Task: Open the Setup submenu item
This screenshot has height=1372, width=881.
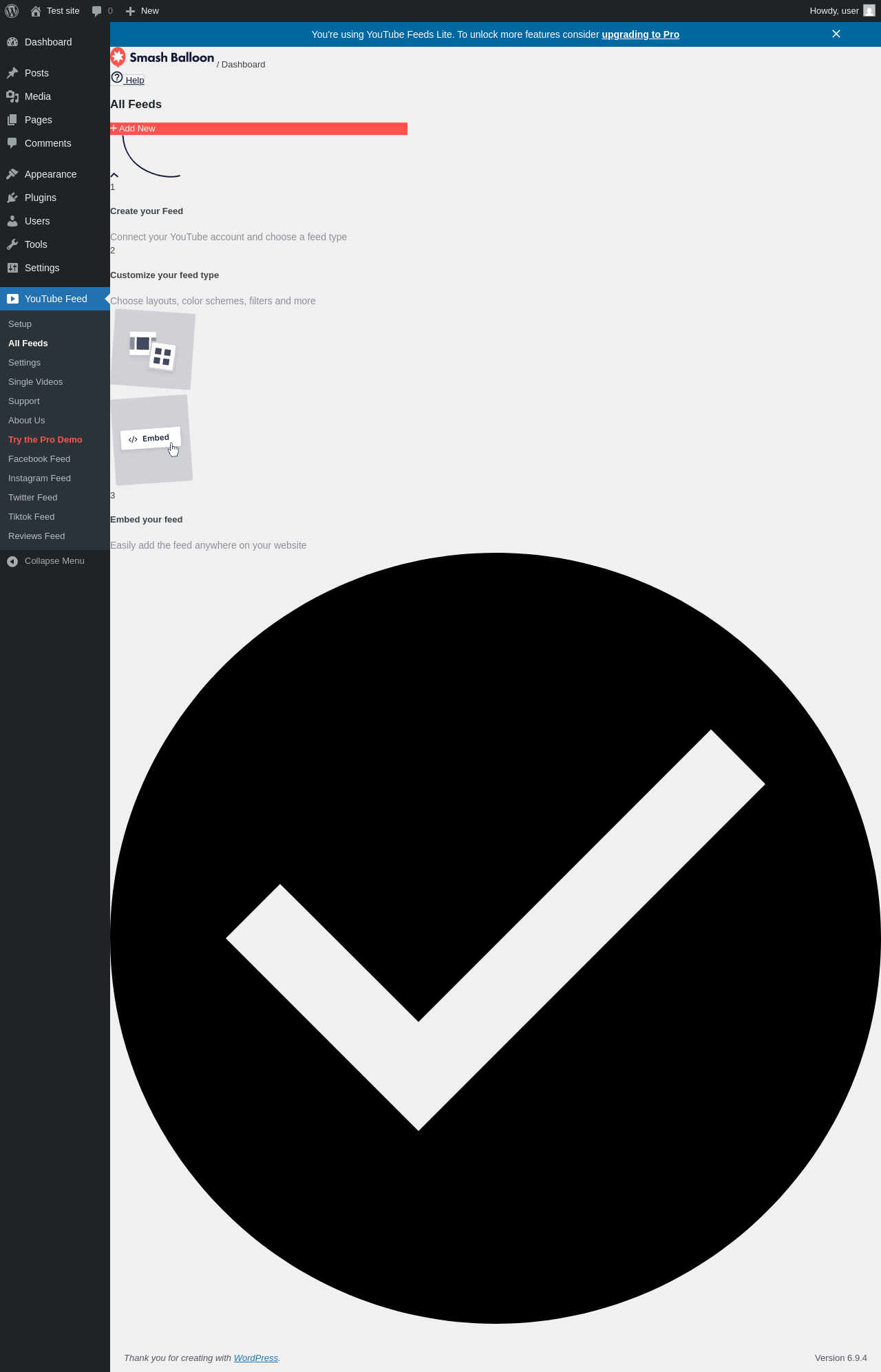Action: (x=20, y=324)
